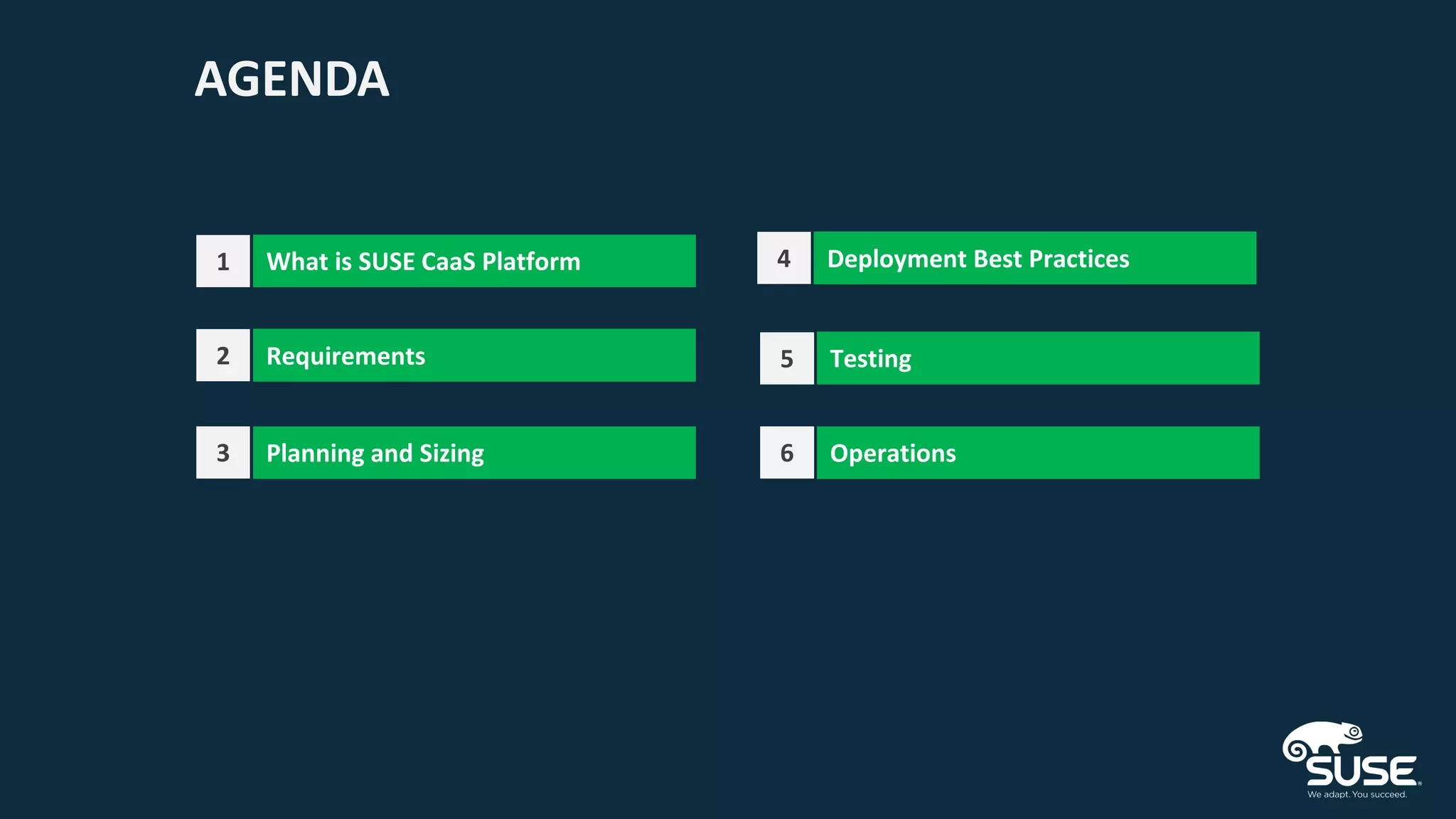Click the number 4 box
The width and height of the screenshot is (1456, 819).
(x=783, y=258)
